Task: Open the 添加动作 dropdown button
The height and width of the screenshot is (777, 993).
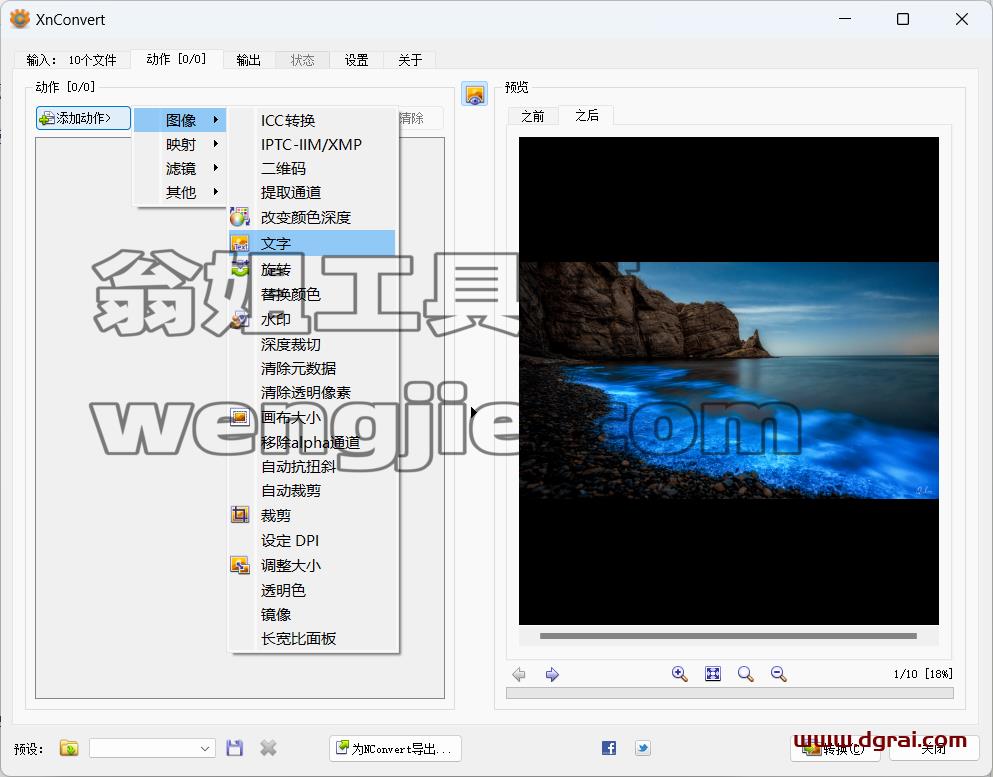Action: click(x=84, y=118)
